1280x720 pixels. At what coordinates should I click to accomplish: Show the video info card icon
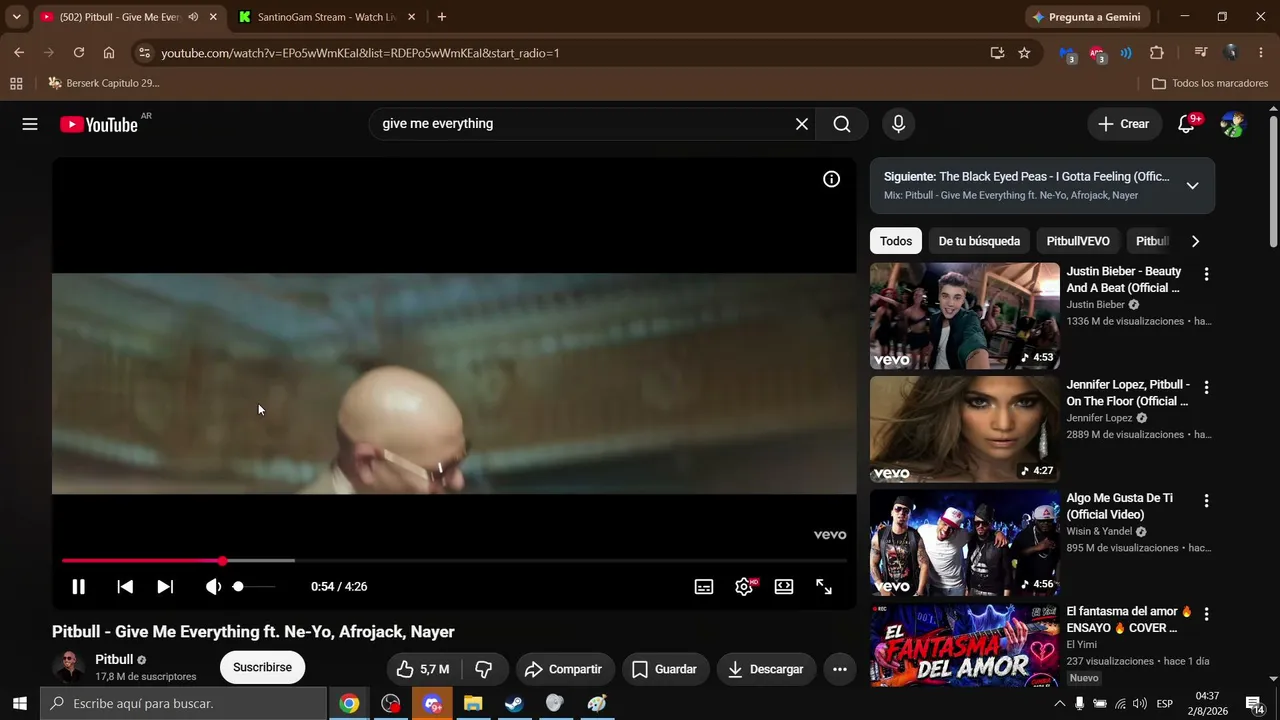[x=831, y=179]
